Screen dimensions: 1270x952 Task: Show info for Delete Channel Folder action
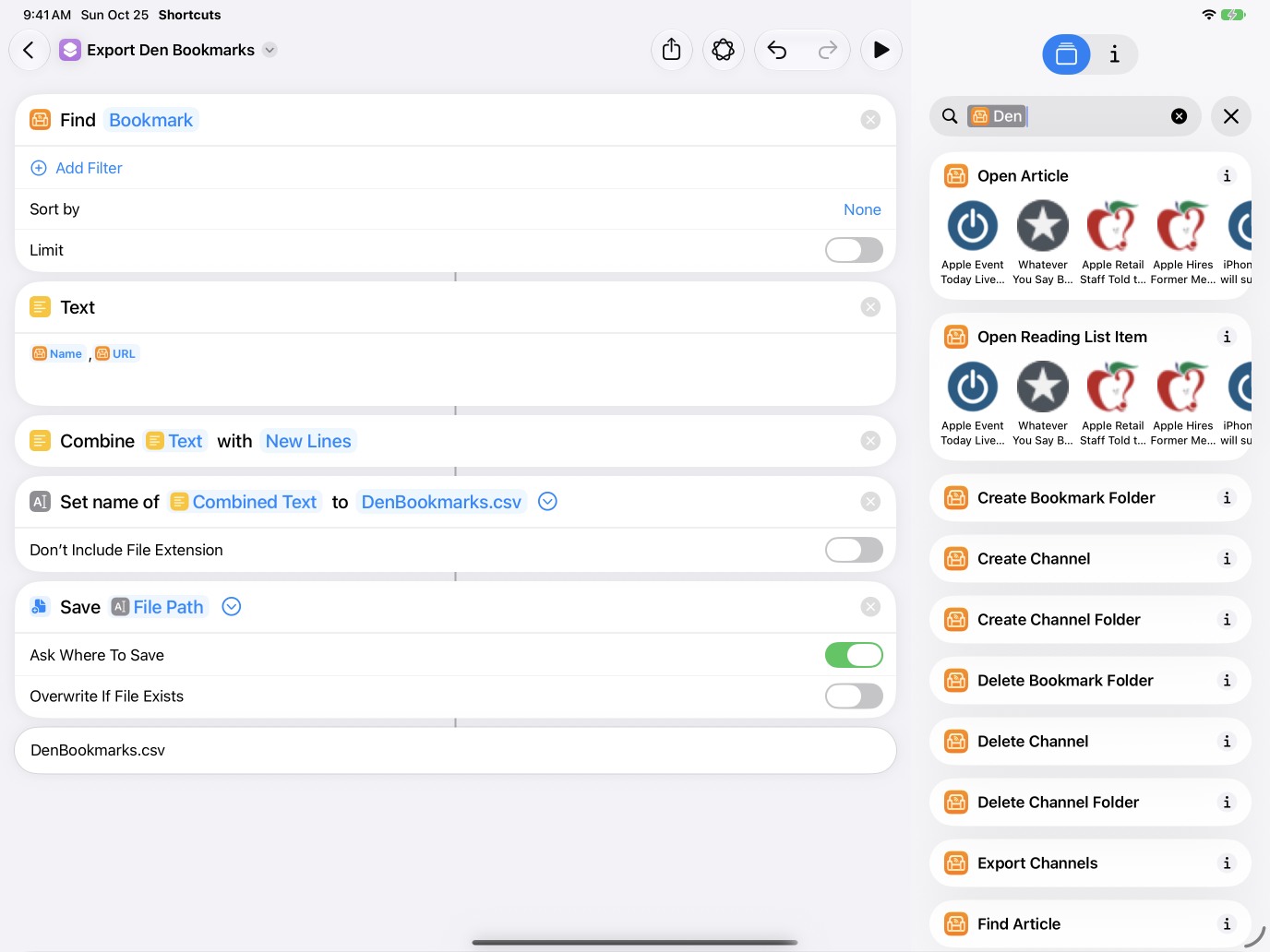point(1227,803)
